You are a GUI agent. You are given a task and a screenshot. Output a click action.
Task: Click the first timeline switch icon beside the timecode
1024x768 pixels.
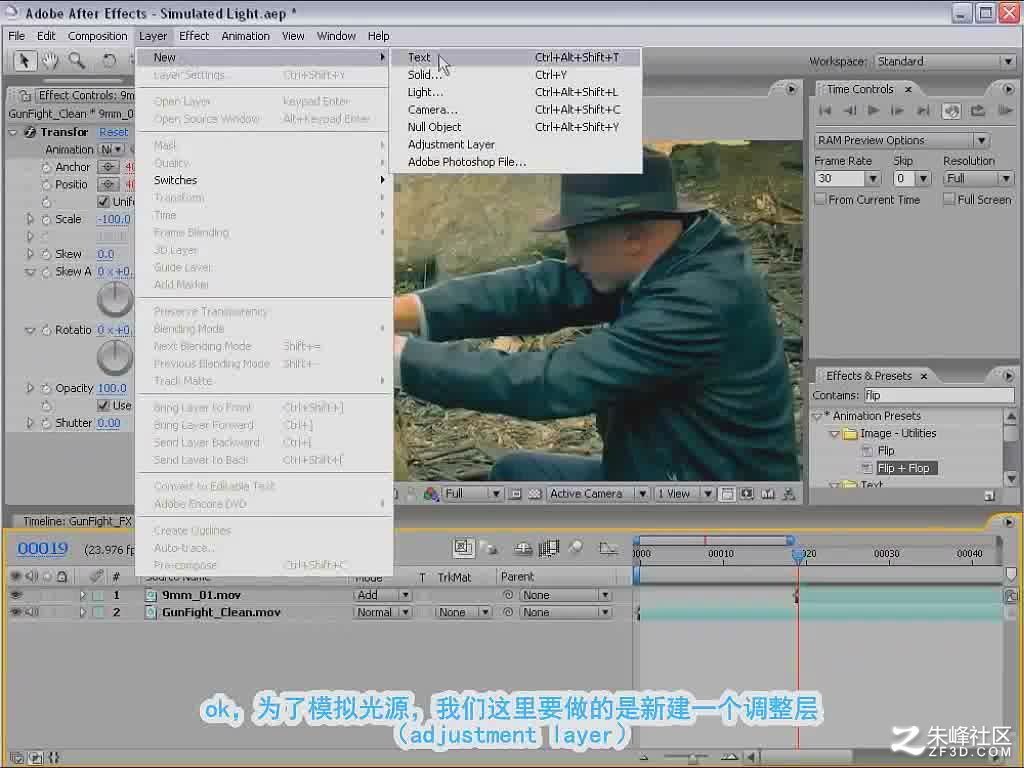tap(463, 547)
